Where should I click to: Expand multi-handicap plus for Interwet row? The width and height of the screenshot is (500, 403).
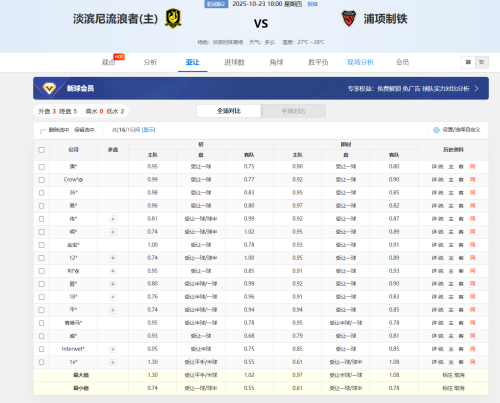pos(113,349)
